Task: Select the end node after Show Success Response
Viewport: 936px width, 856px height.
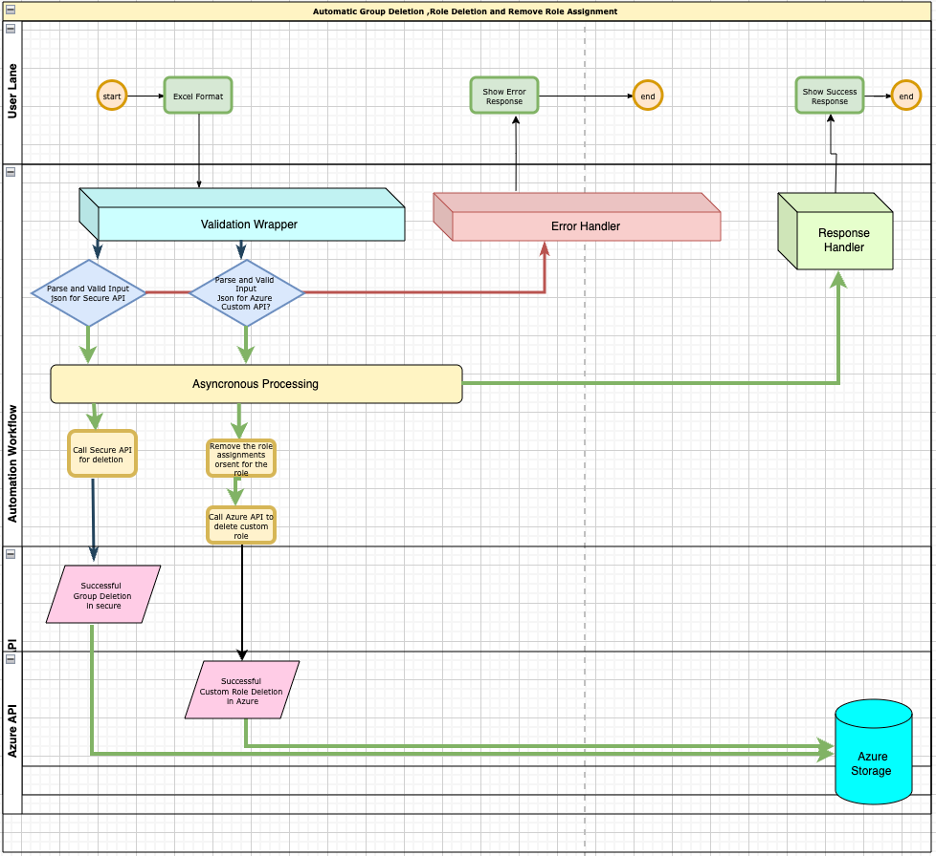Action: click(906, 96)
